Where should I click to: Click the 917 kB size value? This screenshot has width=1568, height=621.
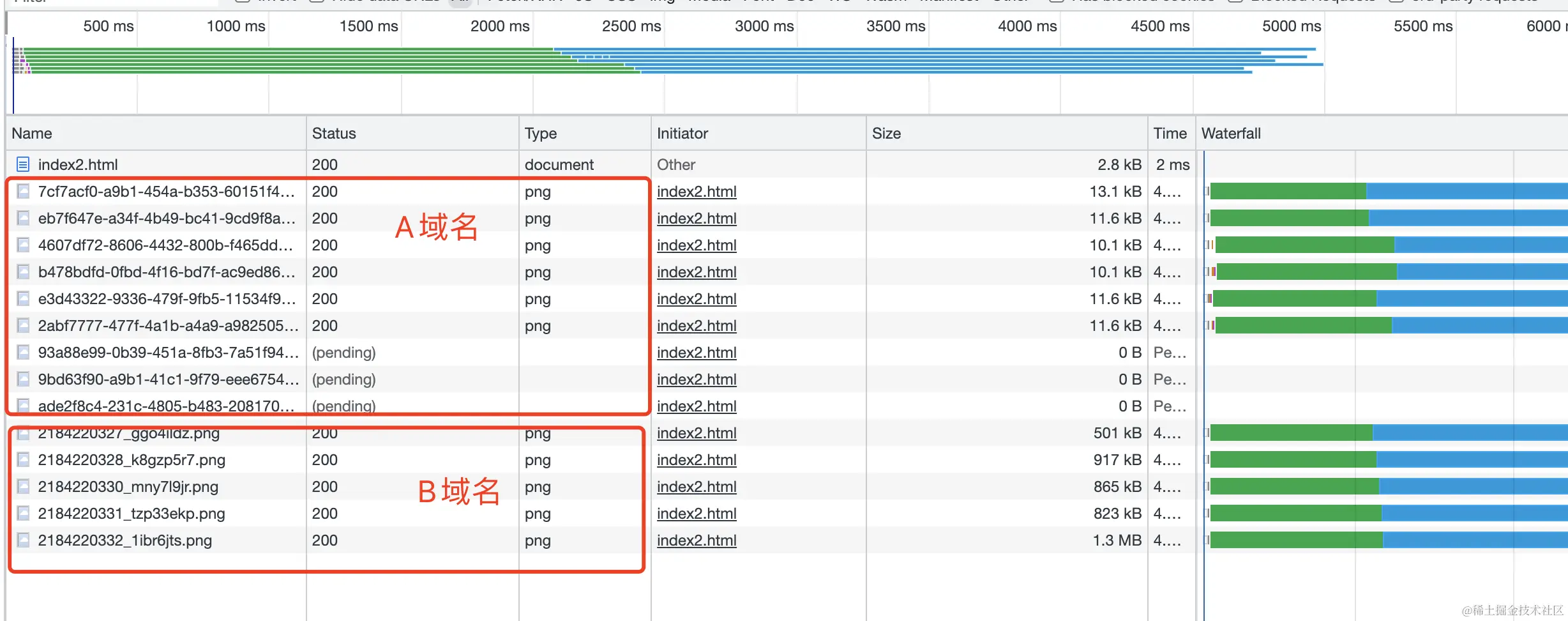coord(1117,460)
